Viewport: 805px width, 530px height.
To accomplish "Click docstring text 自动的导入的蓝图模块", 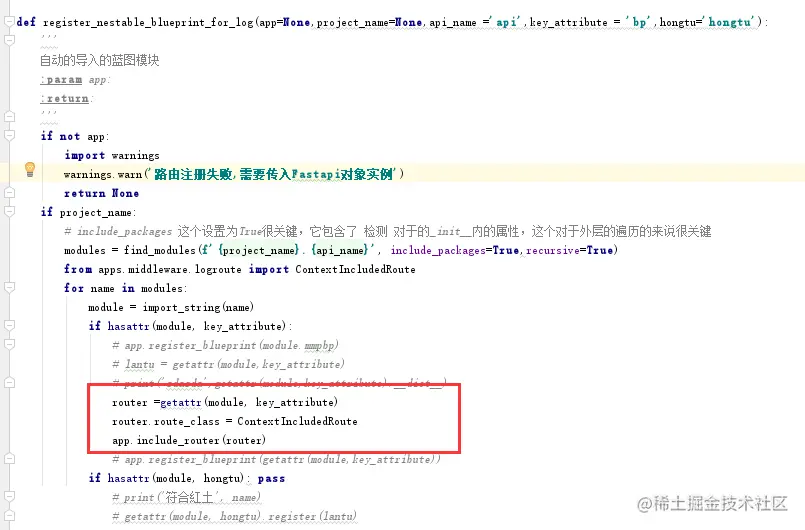I will coord(100,60).
